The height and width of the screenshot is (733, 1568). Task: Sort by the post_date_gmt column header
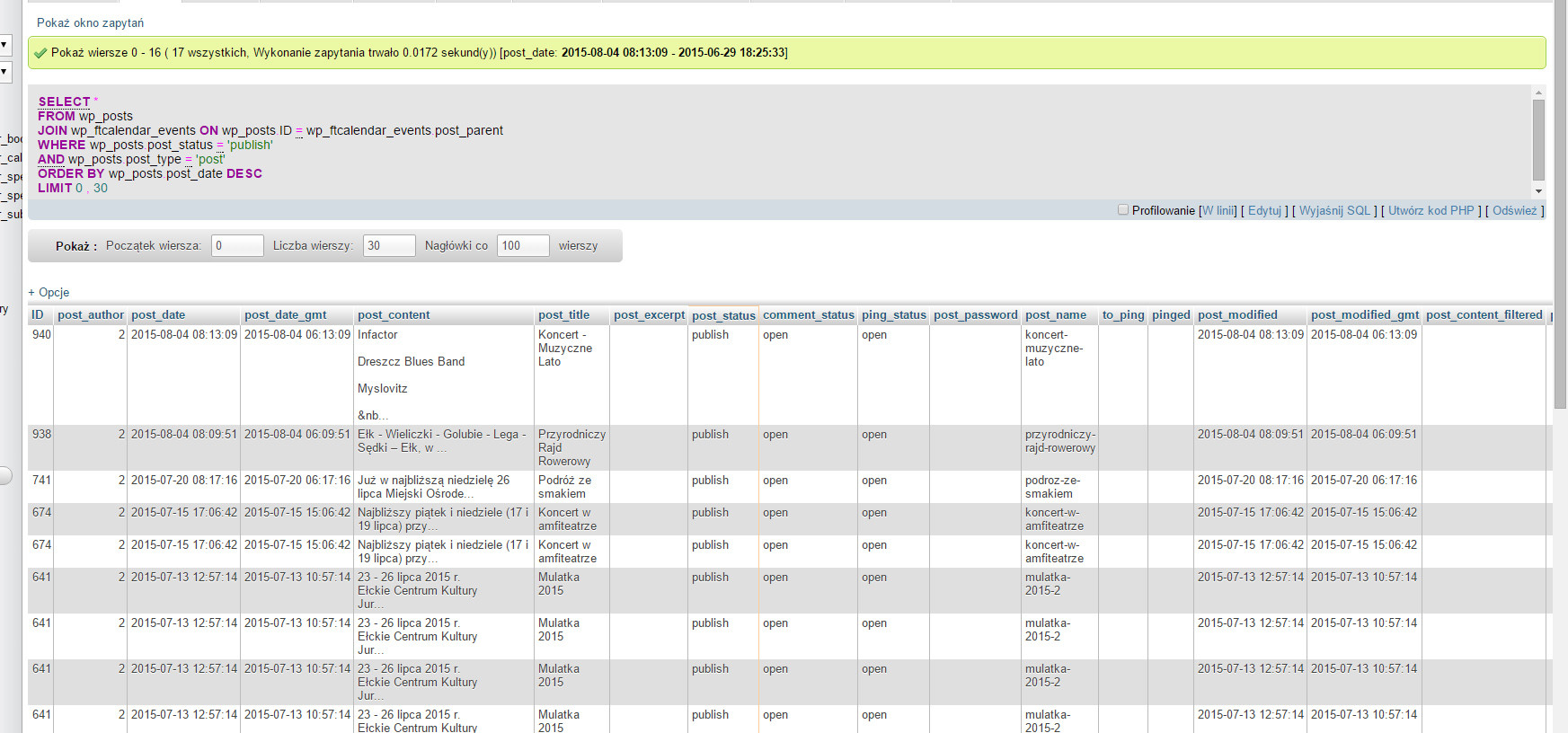[x=286, y=314]
